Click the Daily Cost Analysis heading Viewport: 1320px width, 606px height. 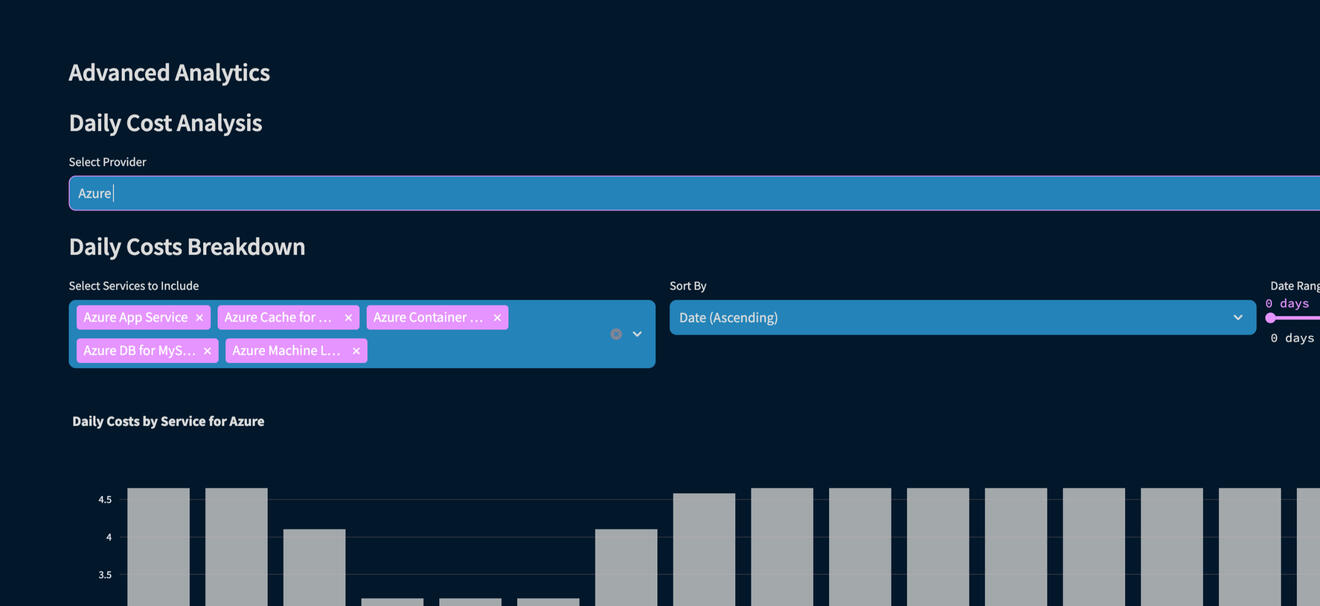coord(165,123)
